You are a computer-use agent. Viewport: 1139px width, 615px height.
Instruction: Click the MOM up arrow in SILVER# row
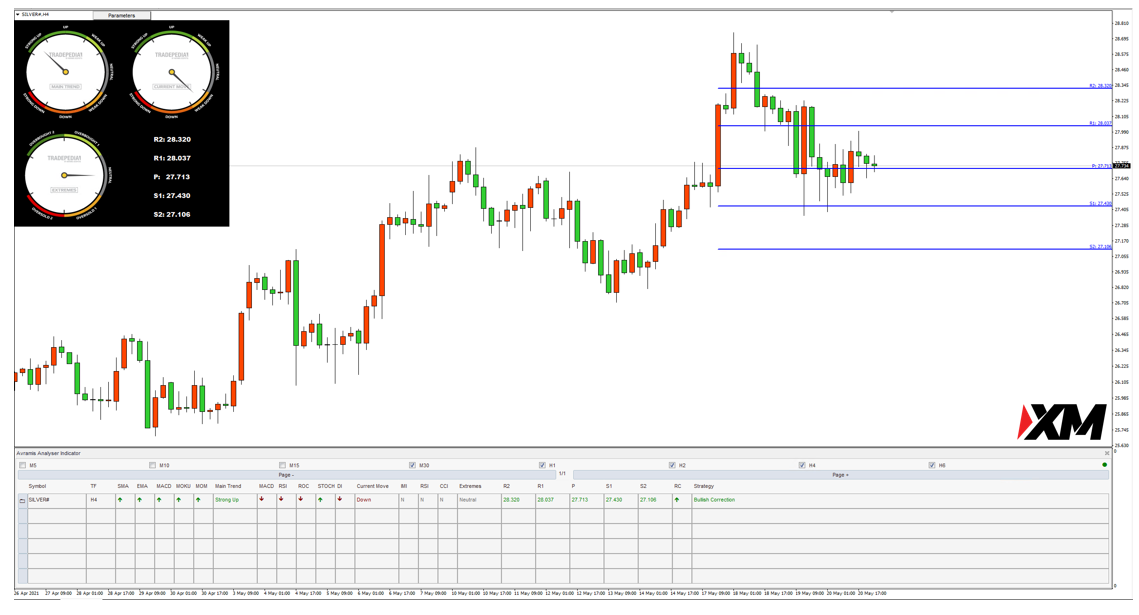coord(198,500)
